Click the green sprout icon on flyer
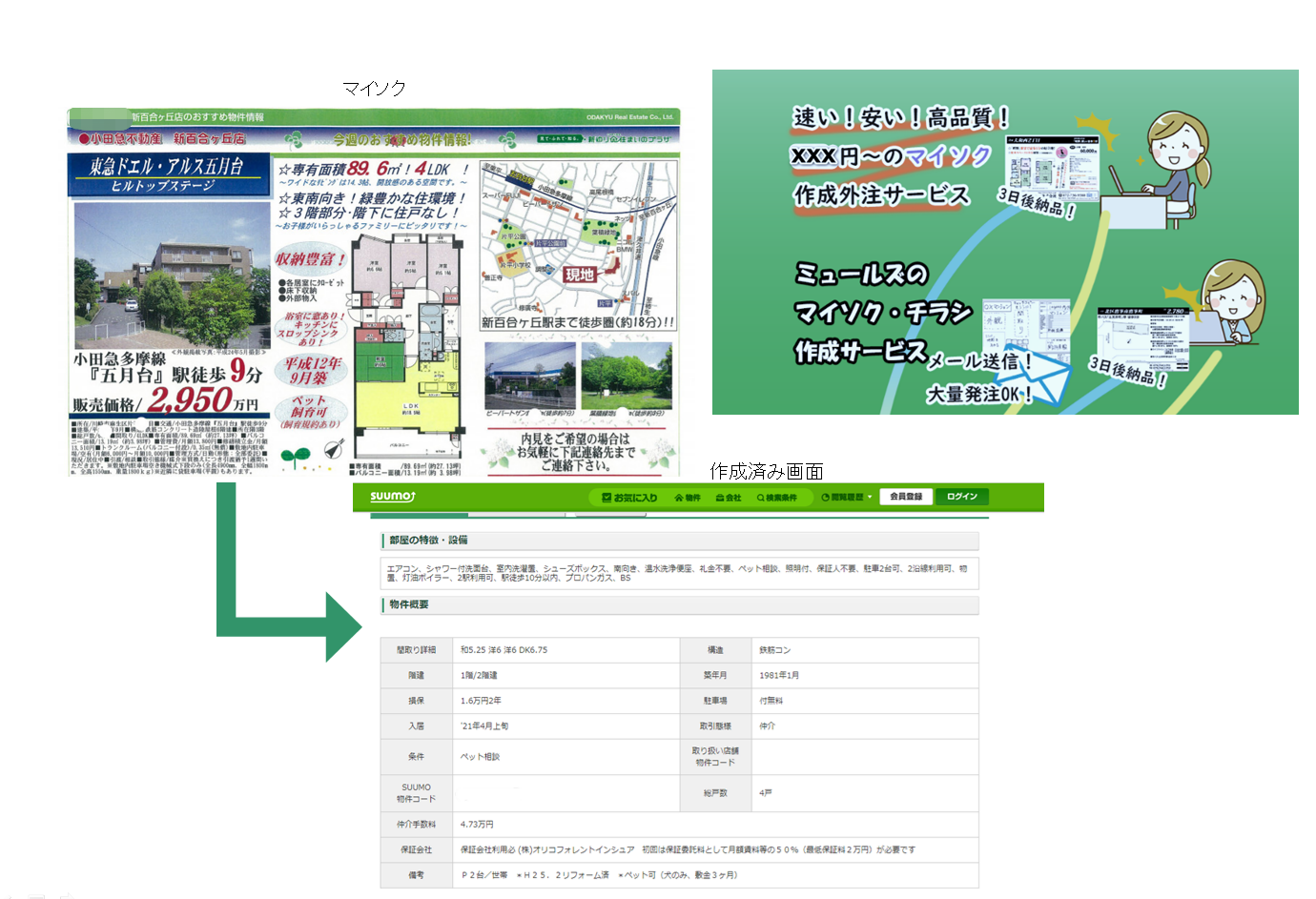The height and width of the screenshot is (899, 1316). pos(296,458)
